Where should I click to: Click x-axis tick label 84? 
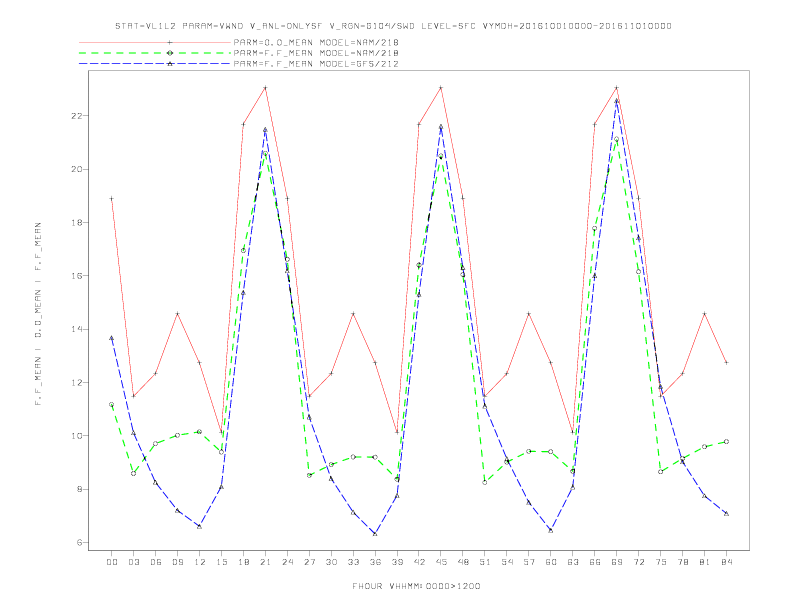tap(727, 562)
